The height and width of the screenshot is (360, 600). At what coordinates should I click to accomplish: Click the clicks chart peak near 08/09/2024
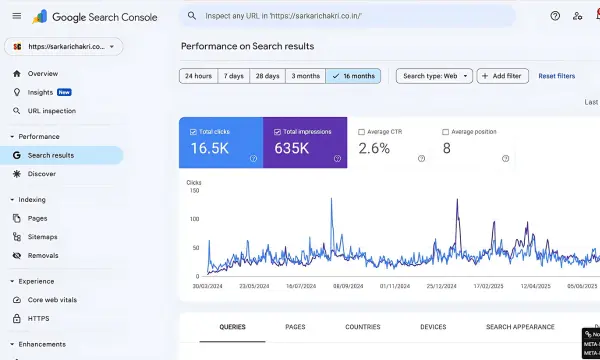tap(331, 199)
